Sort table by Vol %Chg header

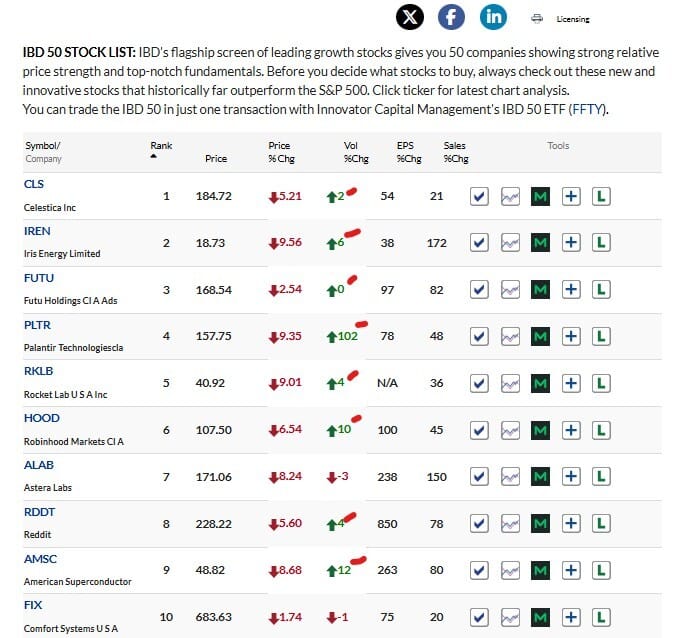point(356,152)
